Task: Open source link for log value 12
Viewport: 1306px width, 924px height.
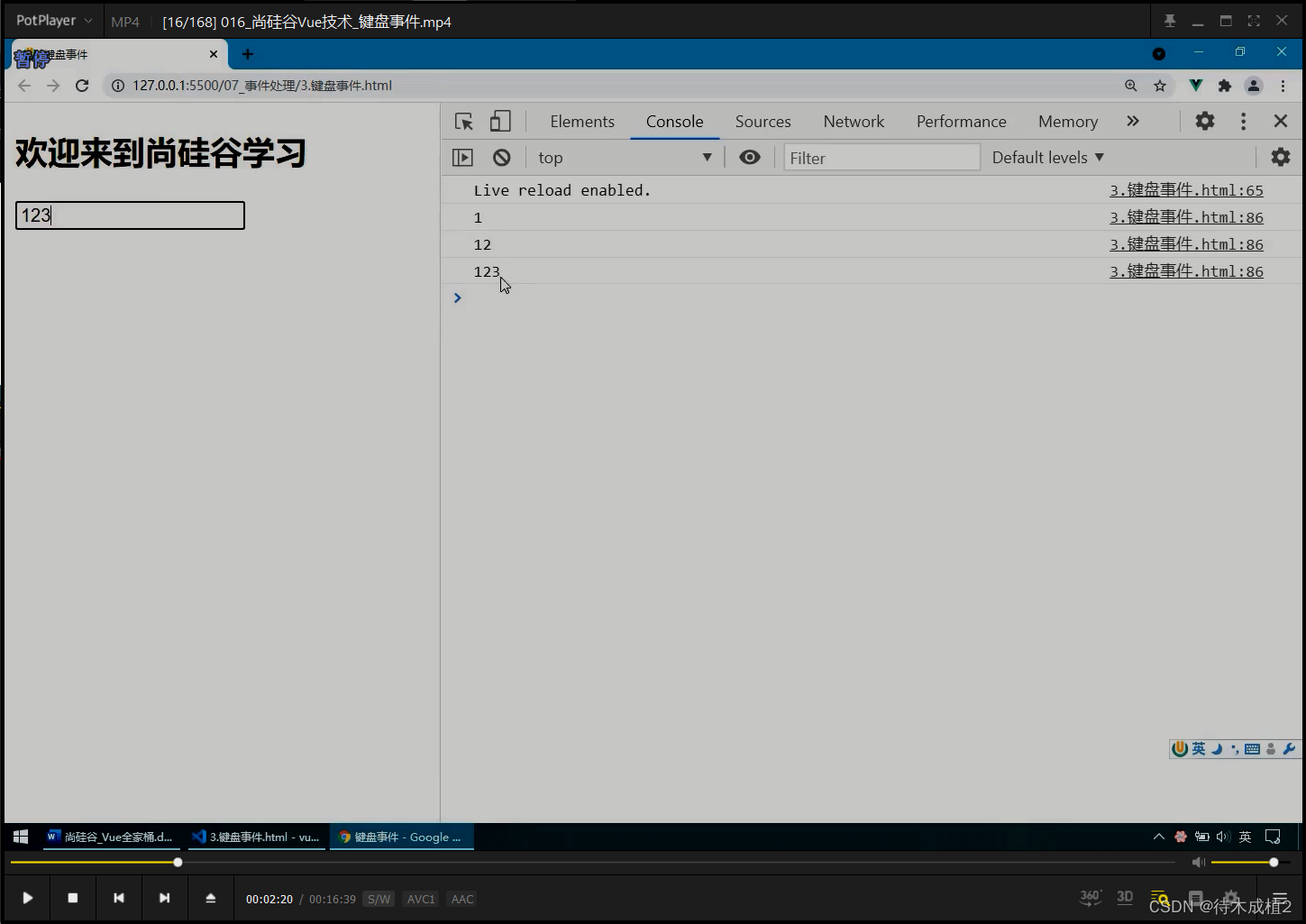Action: tap(1186, 244)
